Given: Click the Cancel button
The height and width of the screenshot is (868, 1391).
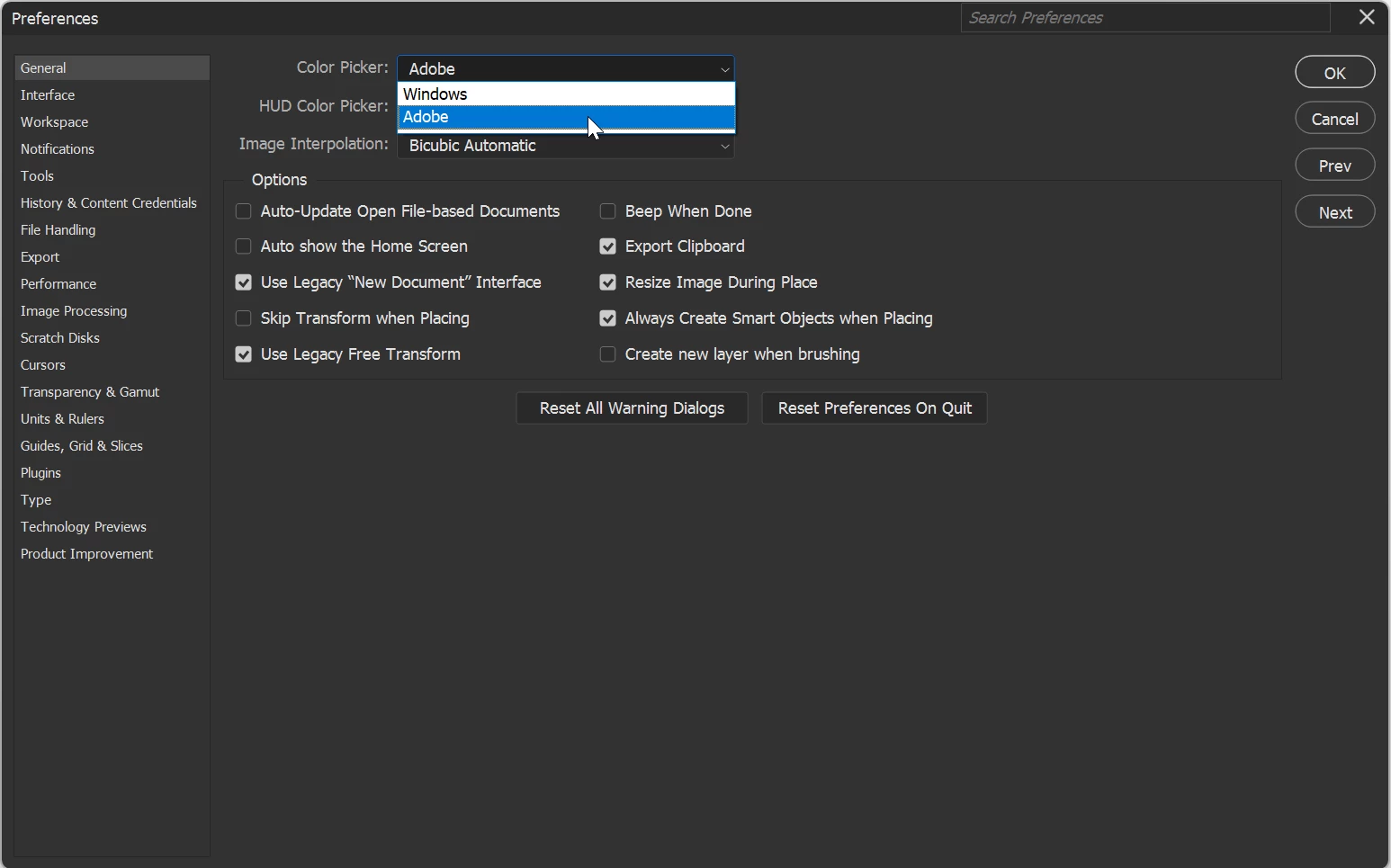Looking at the screenshot, I should 1335,119.
